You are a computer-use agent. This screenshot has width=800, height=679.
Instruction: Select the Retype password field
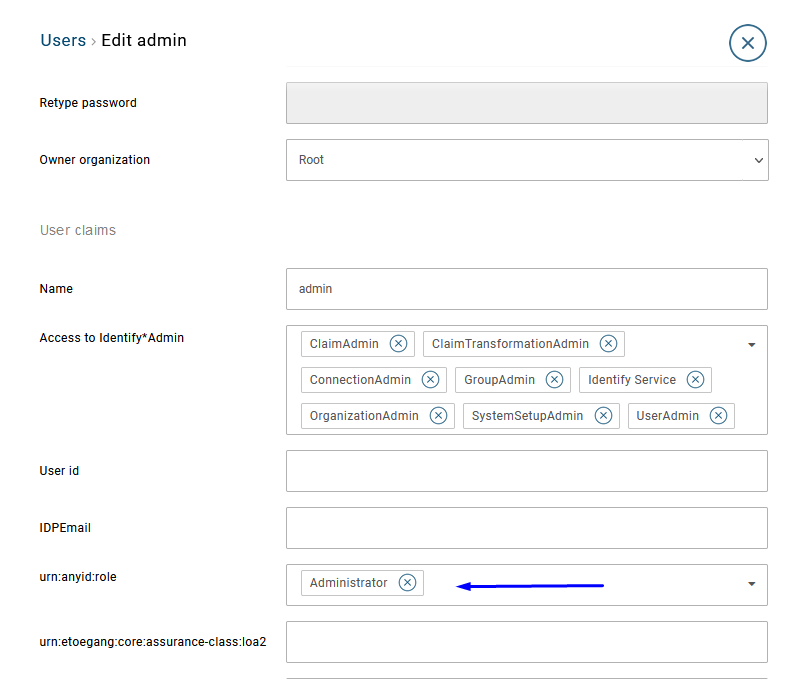click(527, 103)
